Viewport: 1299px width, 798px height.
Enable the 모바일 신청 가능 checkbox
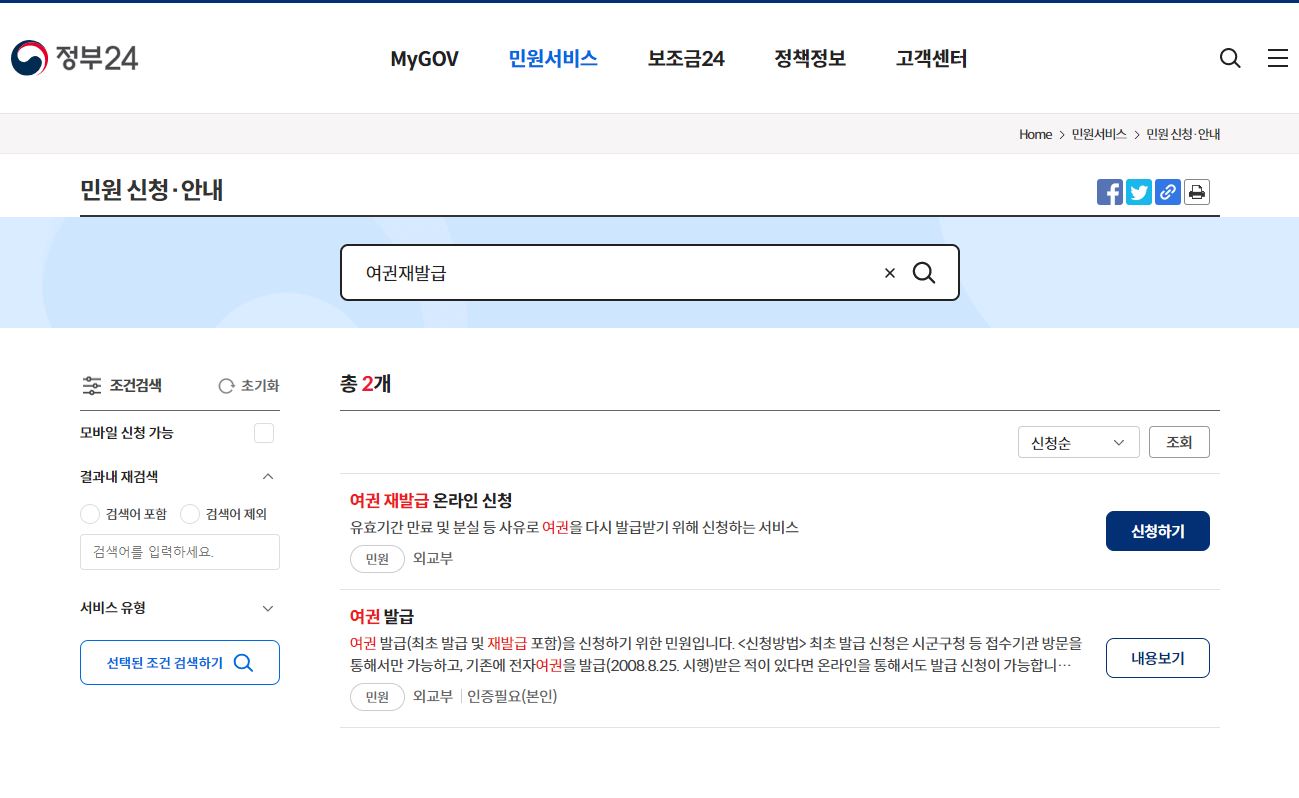point(263,432)
